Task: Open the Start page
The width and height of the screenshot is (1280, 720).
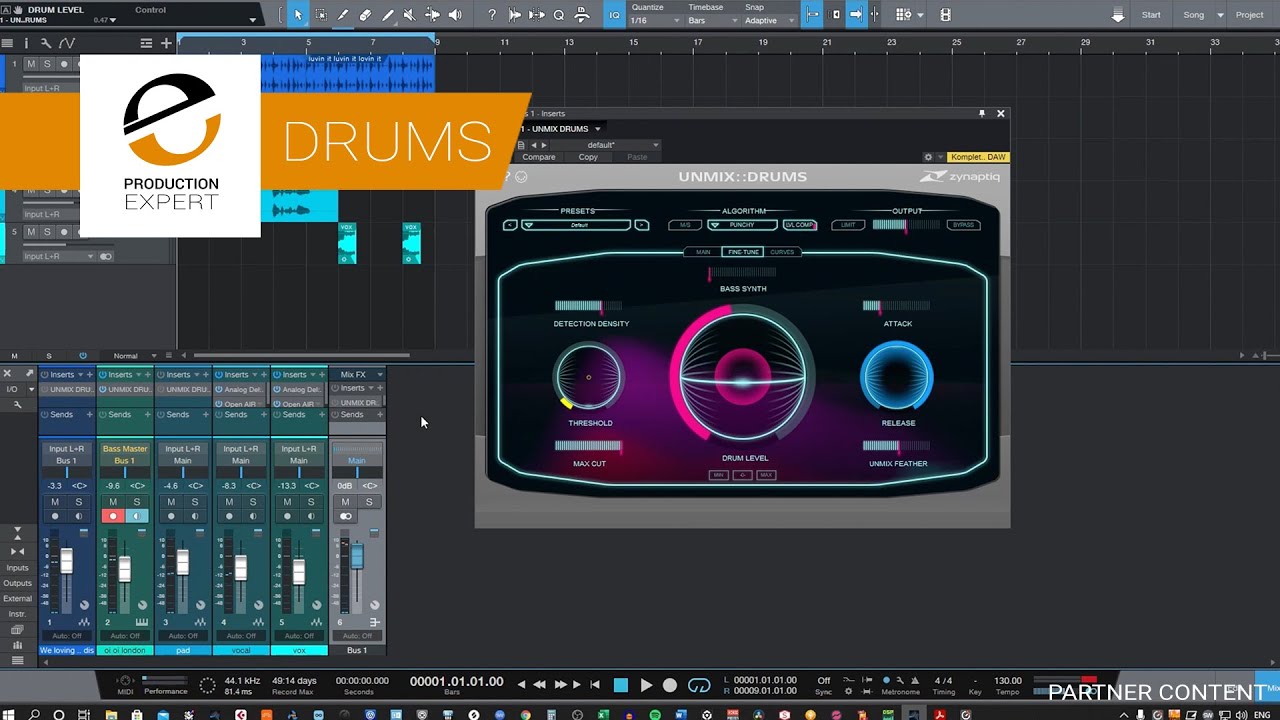Action: 1151,15
